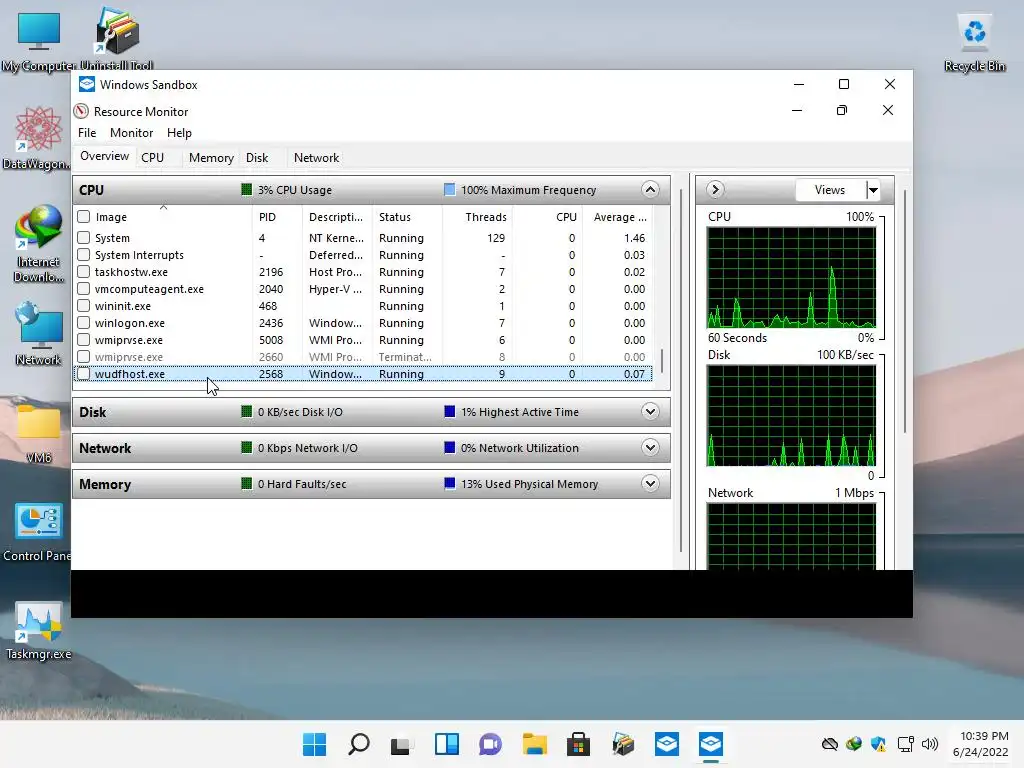This screenshot has height=768, width=1024.
Task: Check the System process checkbox
Action: (x=84, y=238)
